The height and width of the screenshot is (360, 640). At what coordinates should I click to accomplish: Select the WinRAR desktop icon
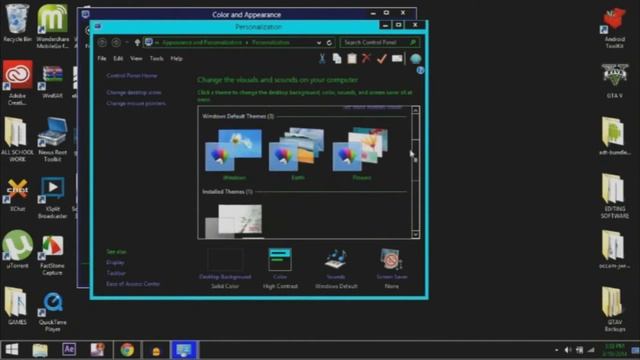(x=53, y=82)
